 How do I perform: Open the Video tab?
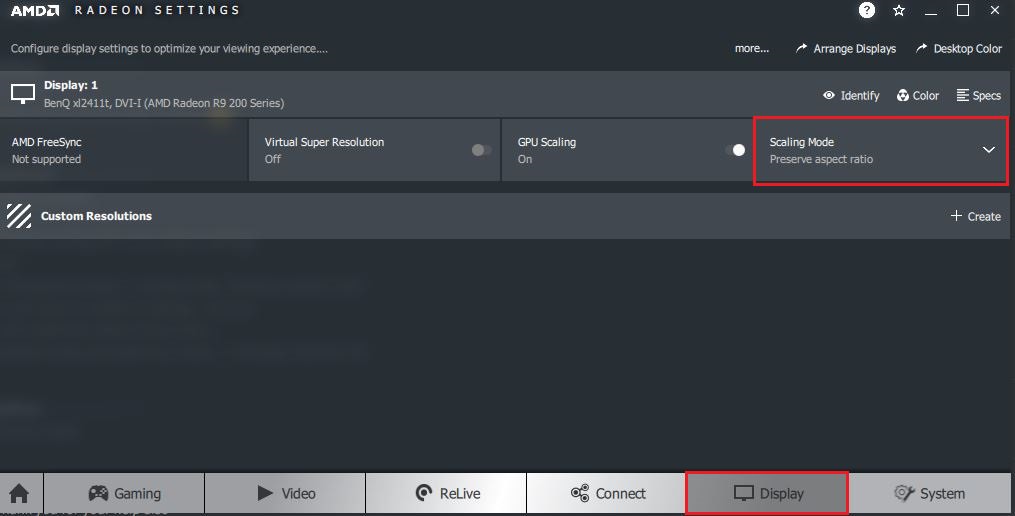pos(286,493)
